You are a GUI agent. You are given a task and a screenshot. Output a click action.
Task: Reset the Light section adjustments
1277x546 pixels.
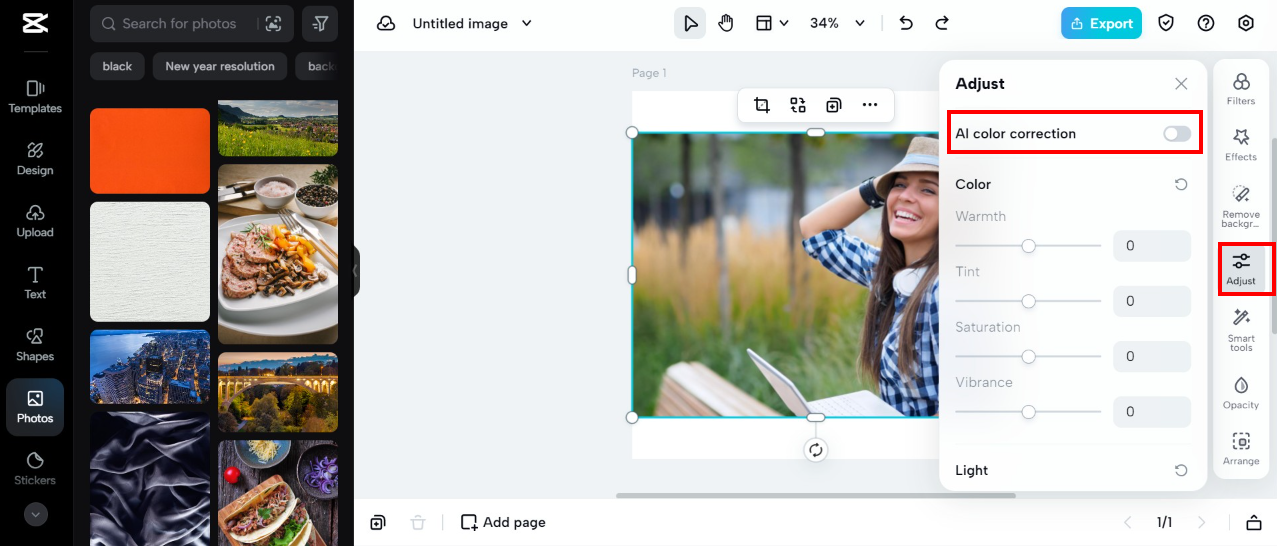coord(1181,471)
